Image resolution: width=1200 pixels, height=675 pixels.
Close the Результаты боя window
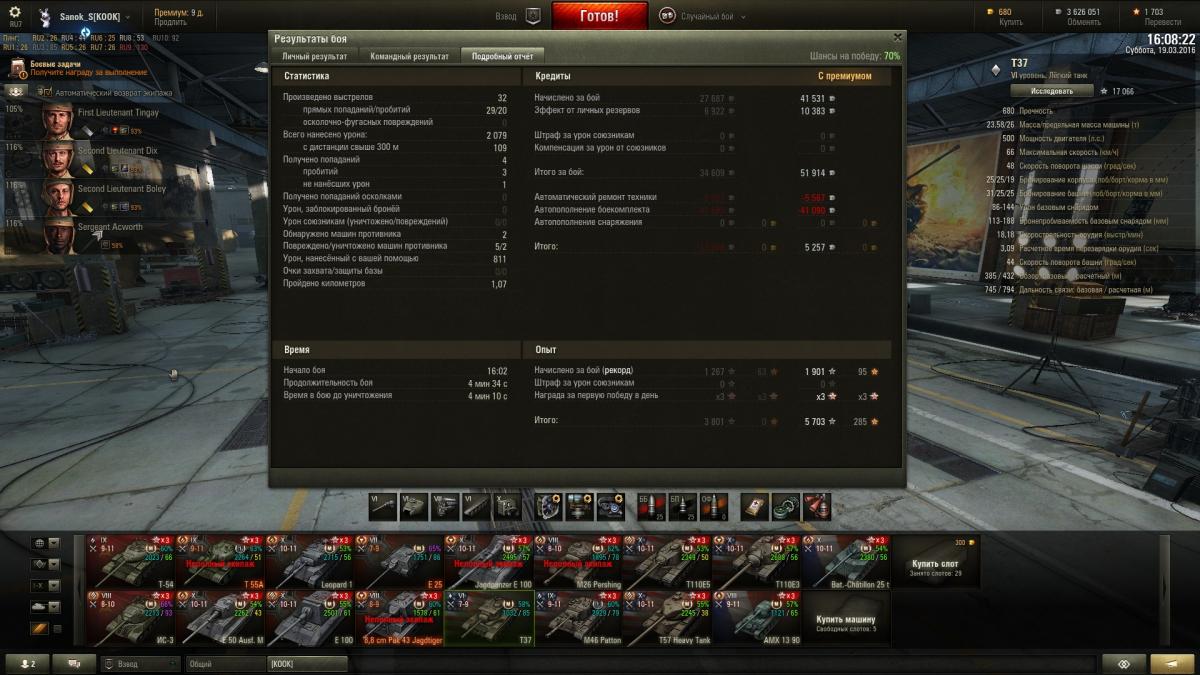(896, 37)
